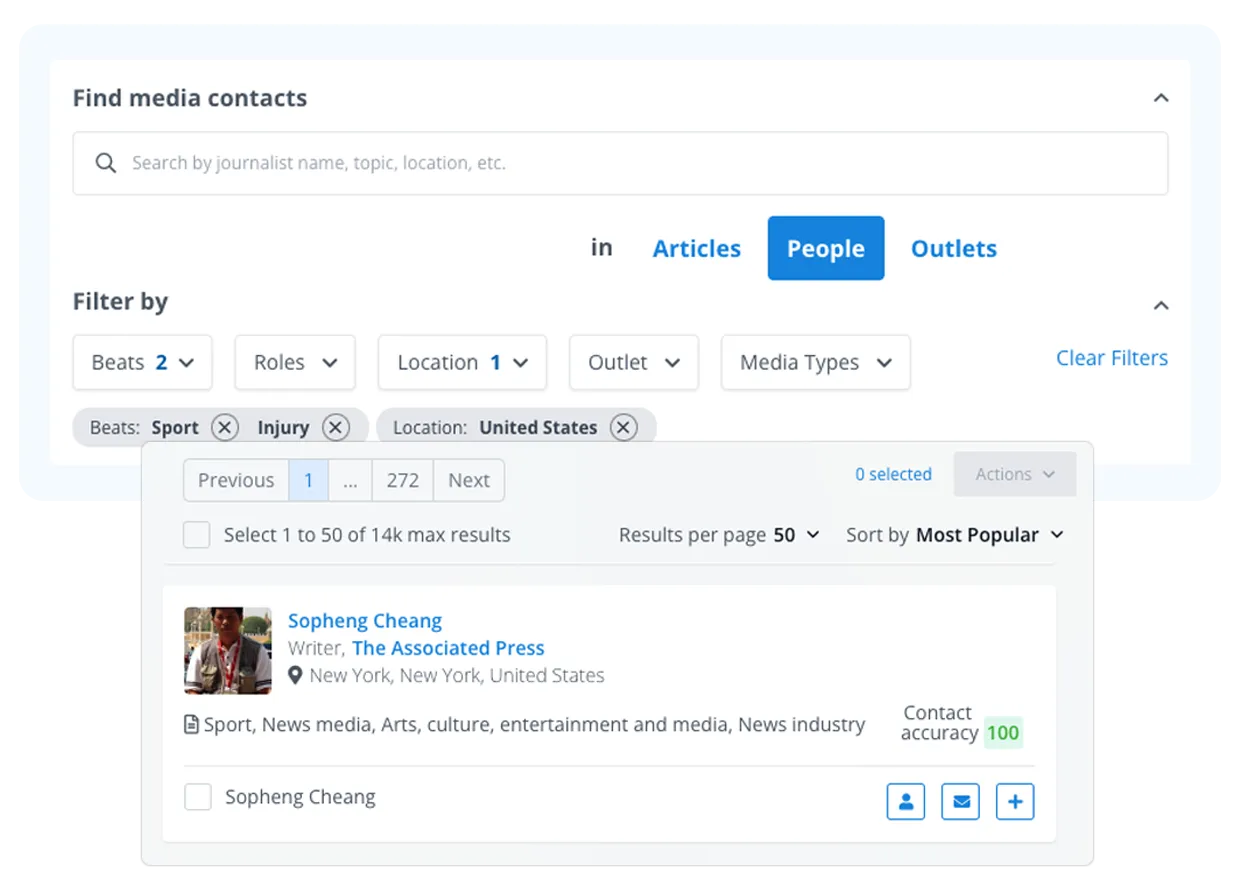Go to the Next results page

(x=468, y=480)
